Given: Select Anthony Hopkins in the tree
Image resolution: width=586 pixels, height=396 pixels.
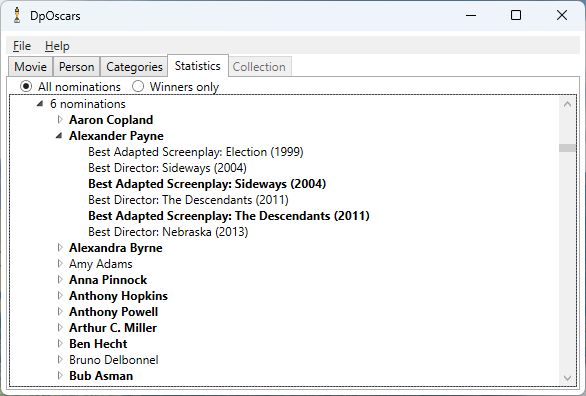Looking at the screenshot, I should click(x=118, y=296).
